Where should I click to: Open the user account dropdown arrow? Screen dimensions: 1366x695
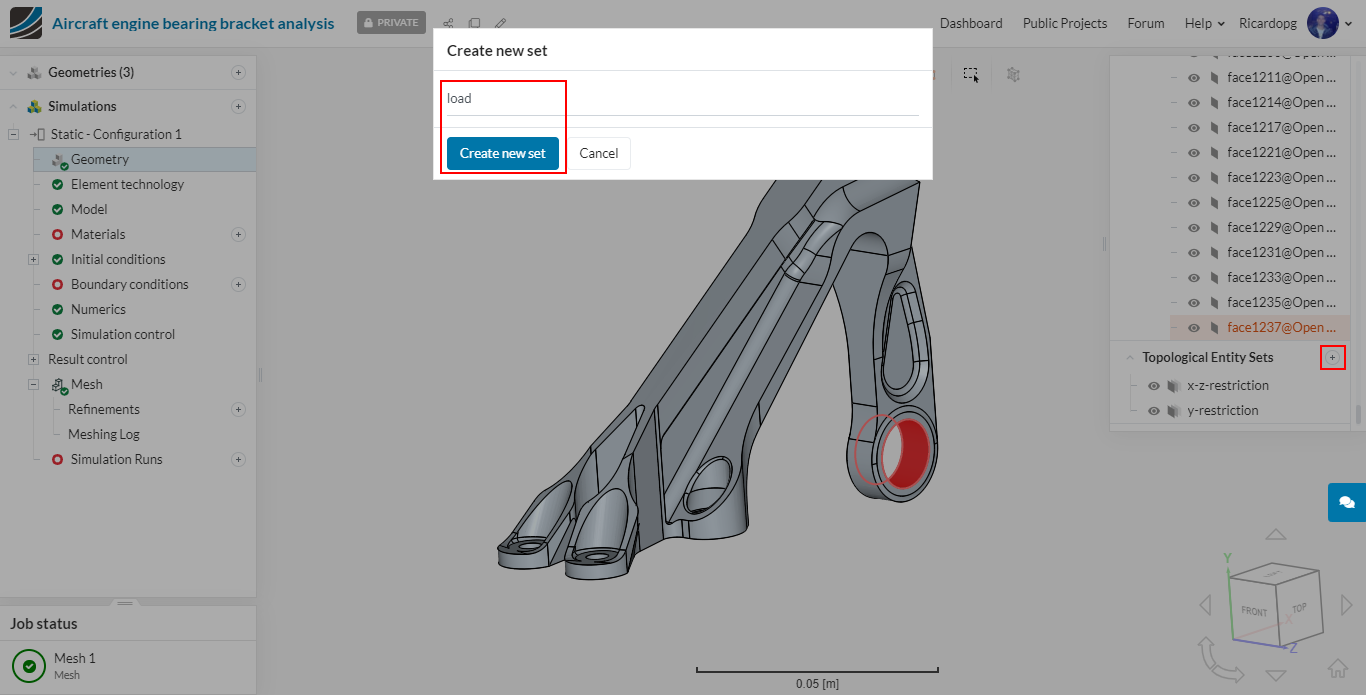pos(1349,23)
